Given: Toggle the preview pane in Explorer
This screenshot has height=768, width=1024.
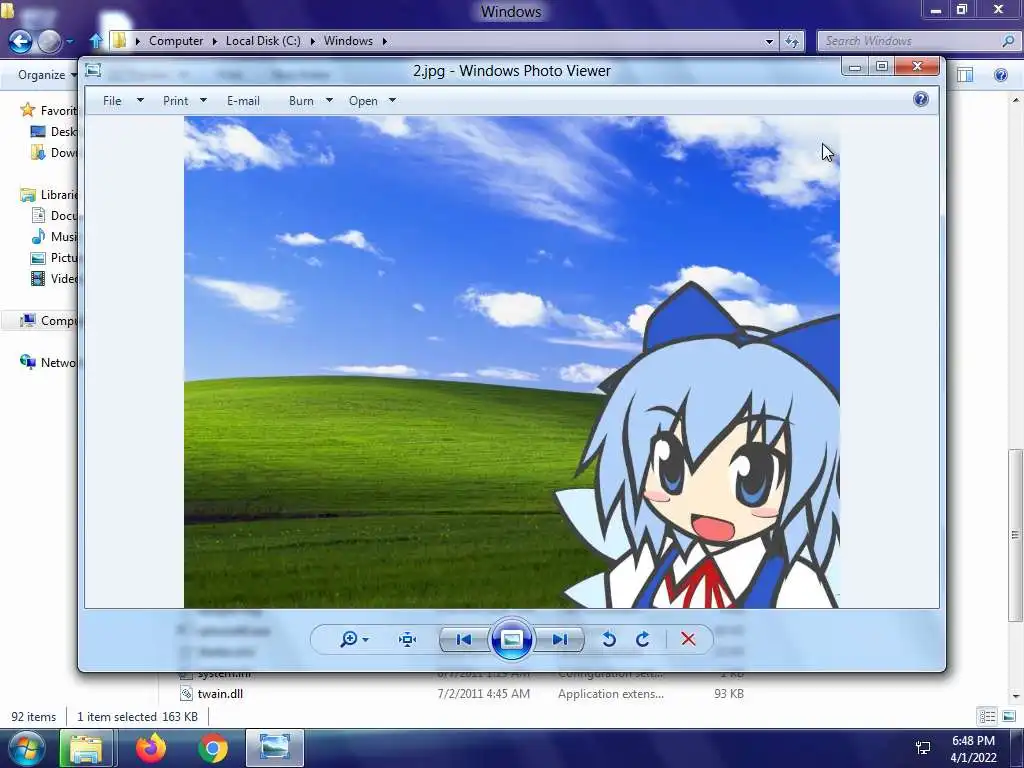Looking at the screenshot, I should point(965,74).
